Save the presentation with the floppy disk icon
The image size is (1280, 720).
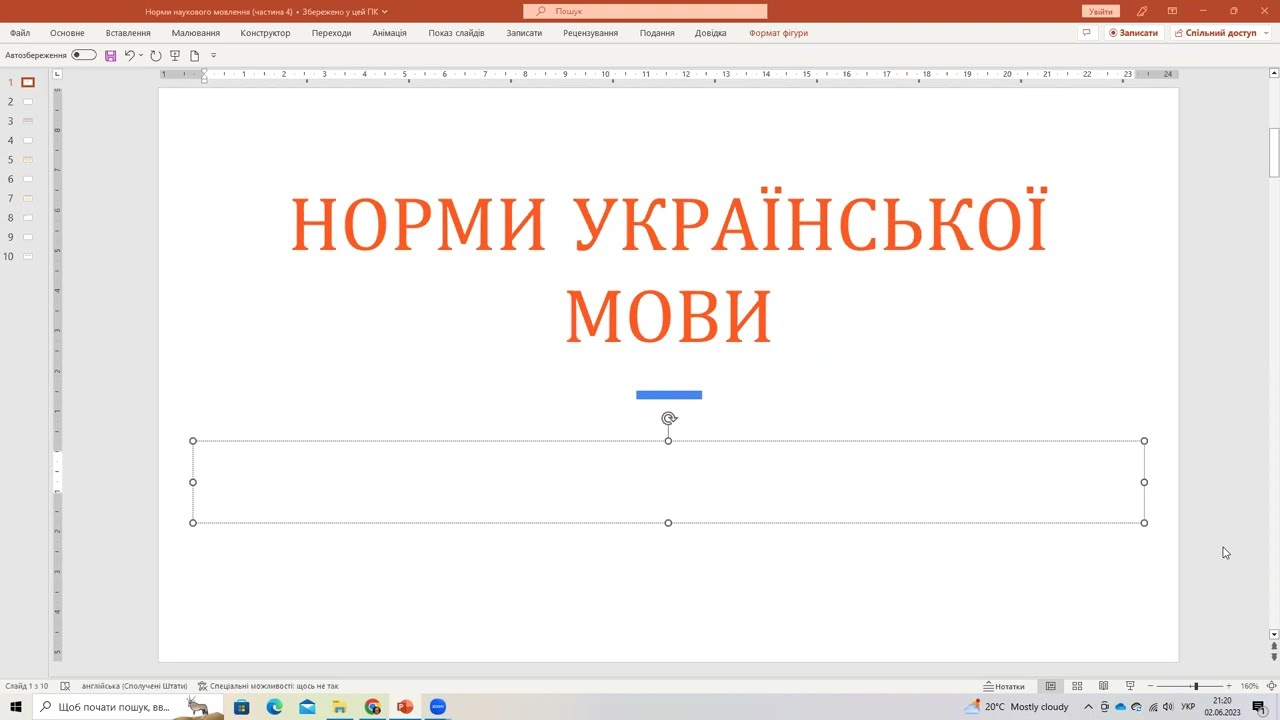(x=110, y=56)
